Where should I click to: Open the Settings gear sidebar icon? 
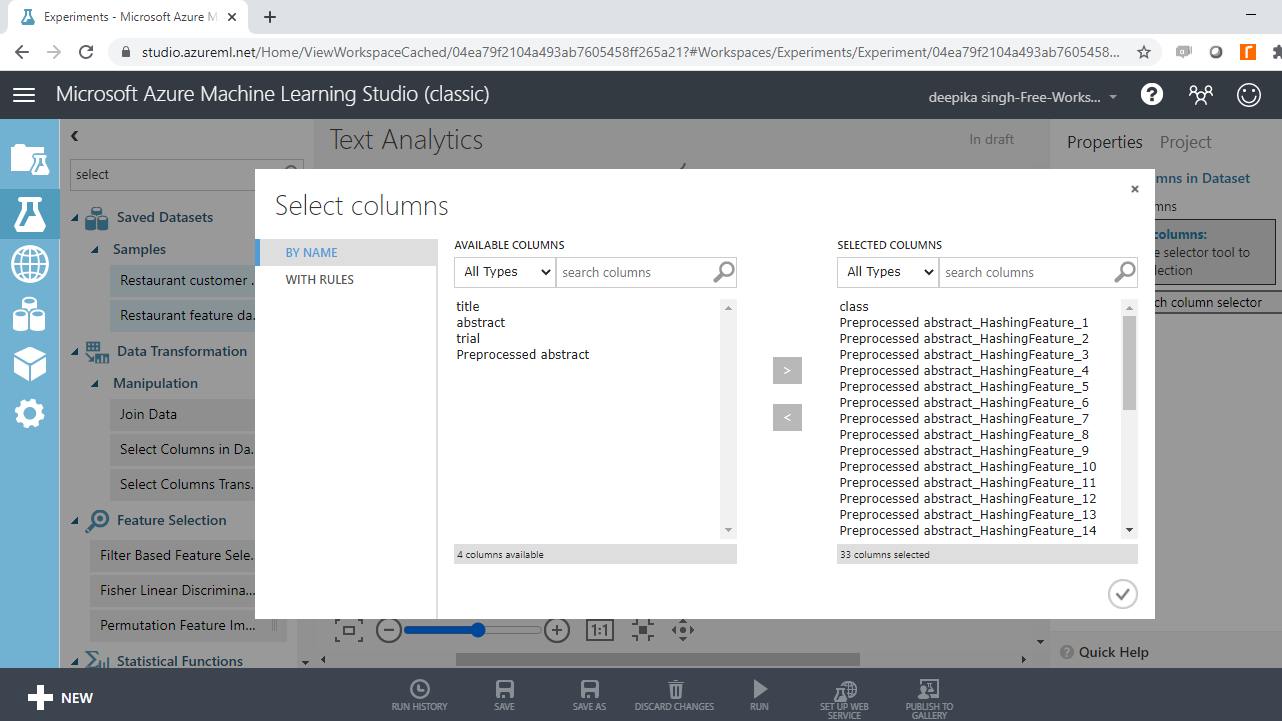[29, 412]
